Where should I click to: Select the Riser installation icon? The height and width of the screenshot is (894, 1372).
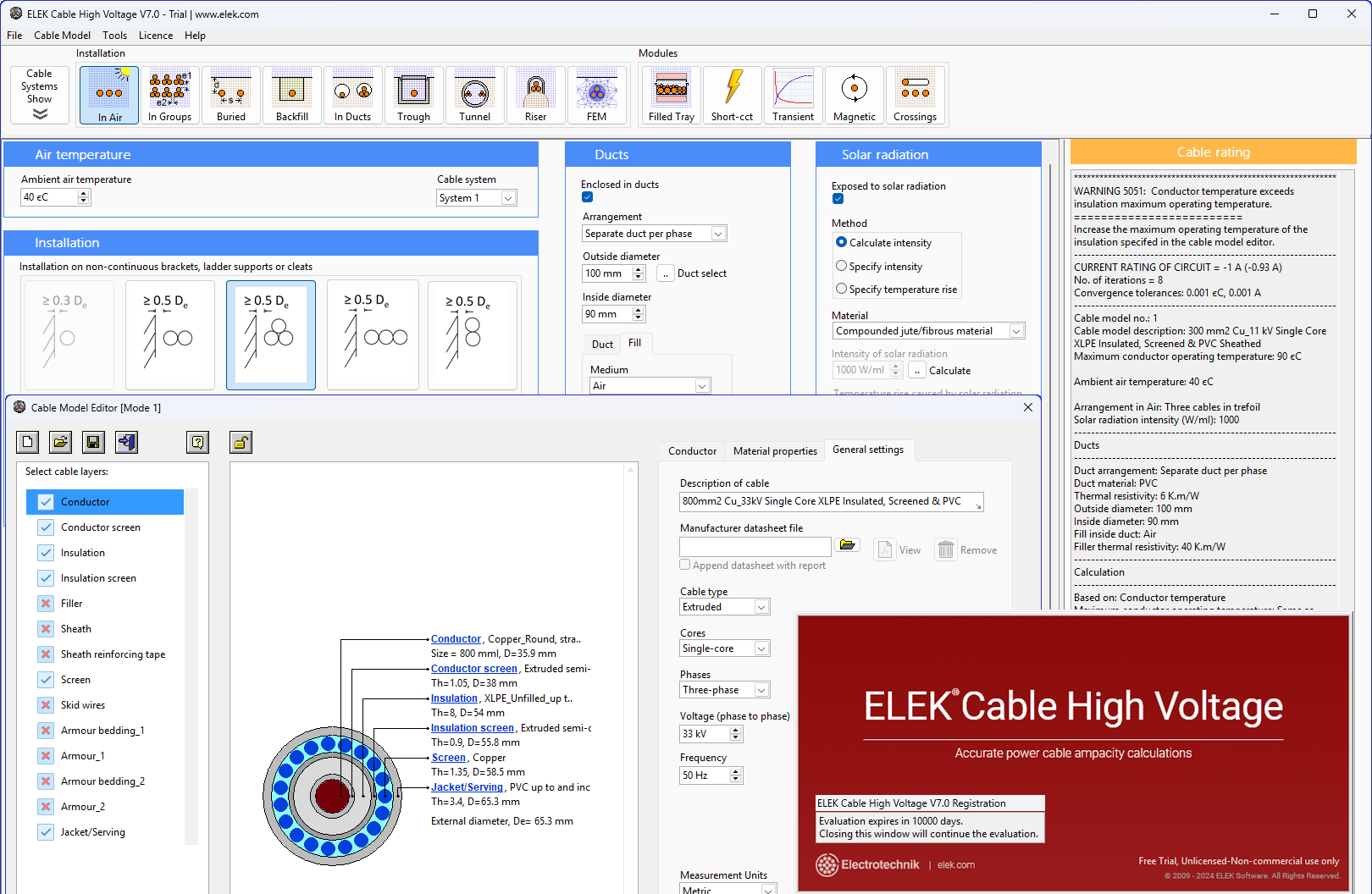click(536, 96)
